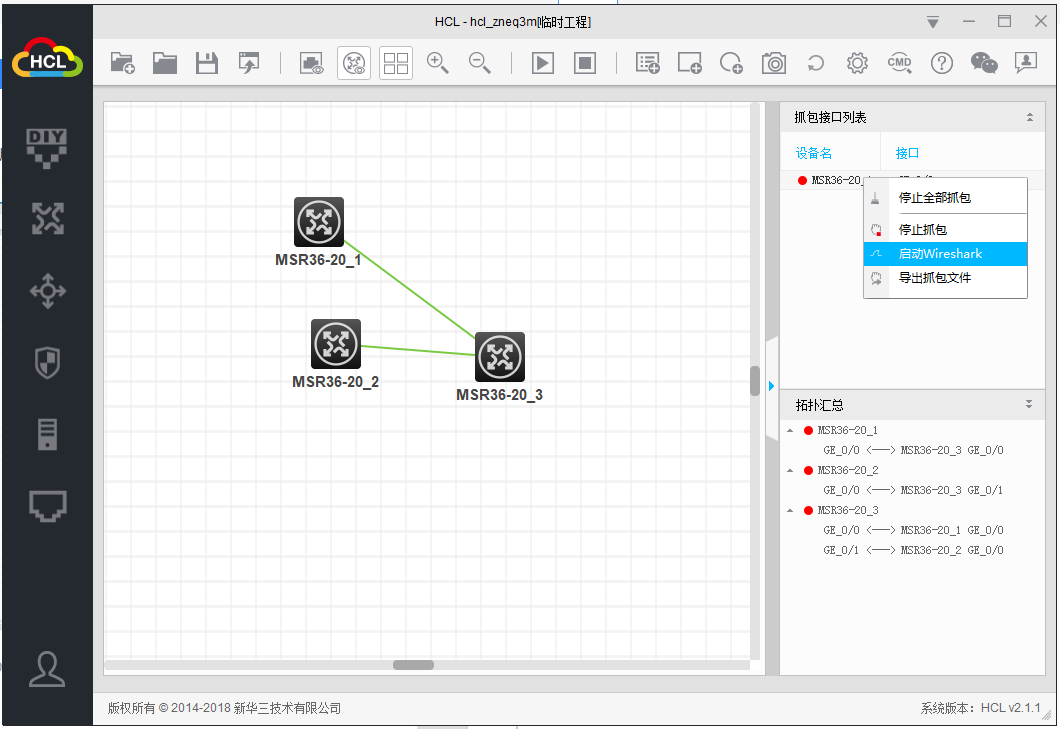Image resolution: width=1060 pixels, height=729 pixels.
Task: Open settings via the gear icon
Action: click(857, 64)
